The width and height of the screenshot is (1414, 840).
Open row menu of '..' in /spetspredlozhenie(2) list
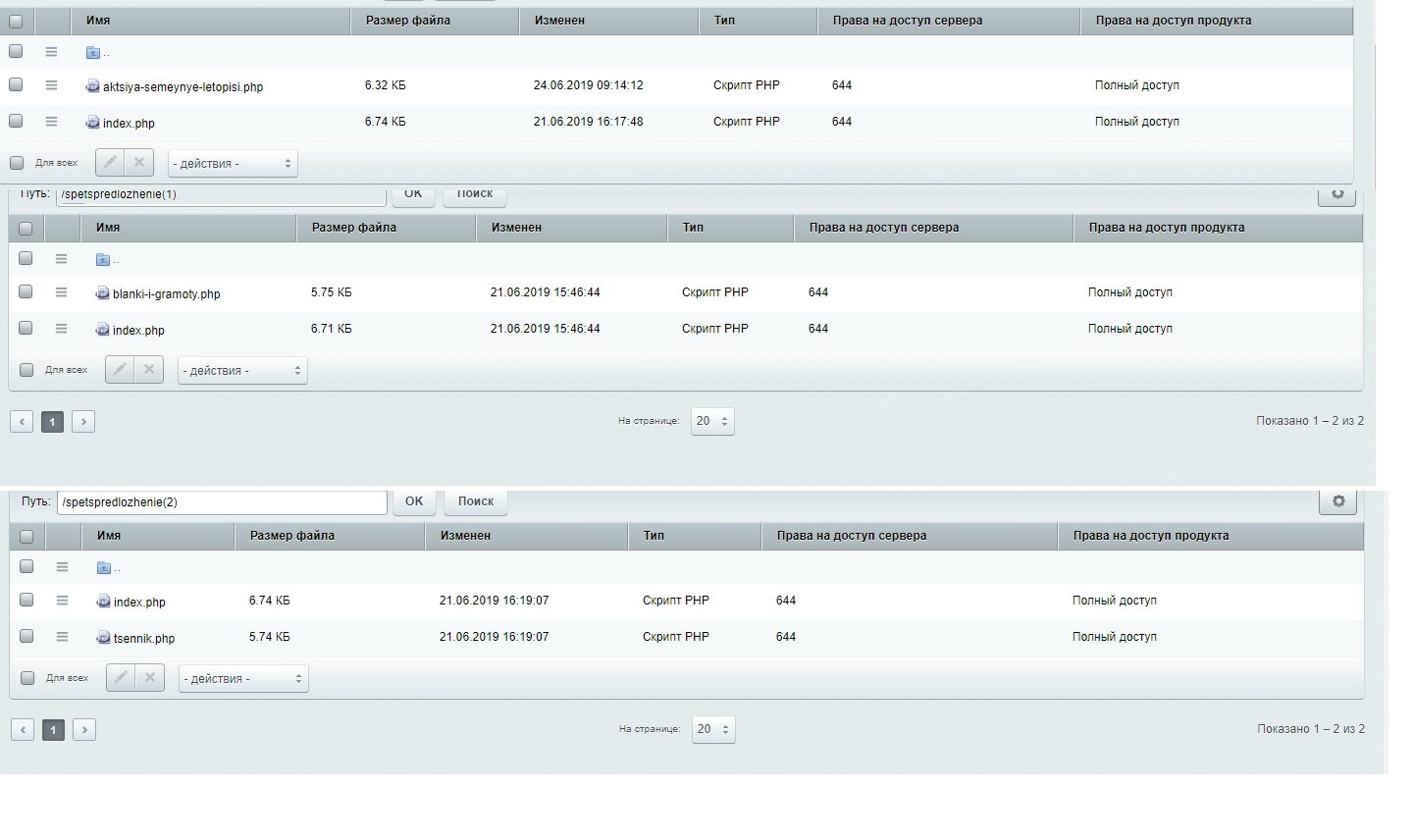coord(62,567)
